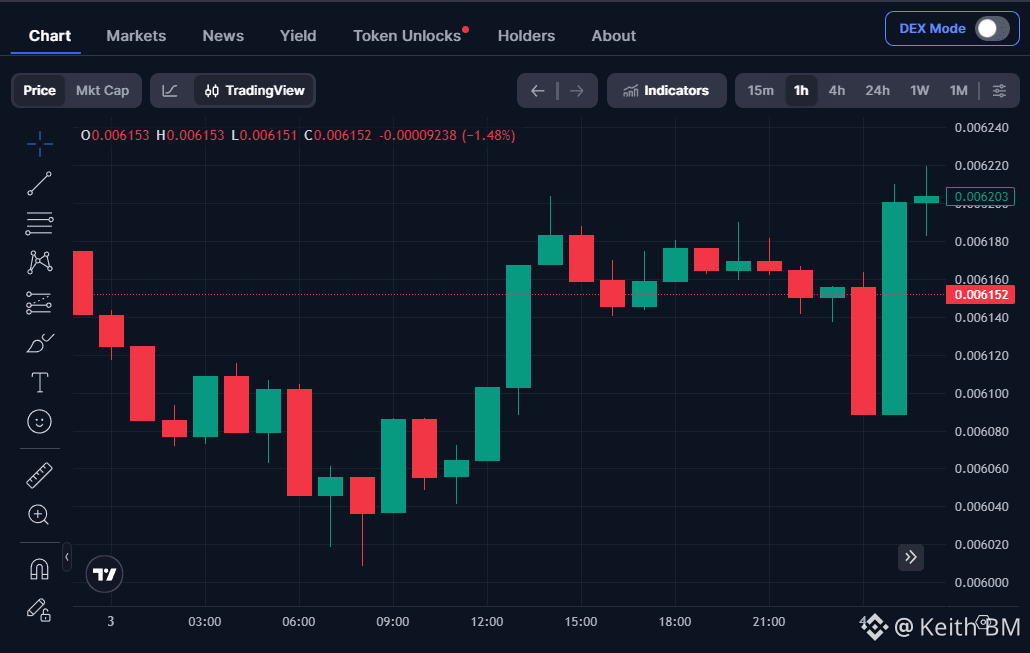This screenshot has width=1030, height=653.
Task: Set interval to 24h
Action: point(878,91)
